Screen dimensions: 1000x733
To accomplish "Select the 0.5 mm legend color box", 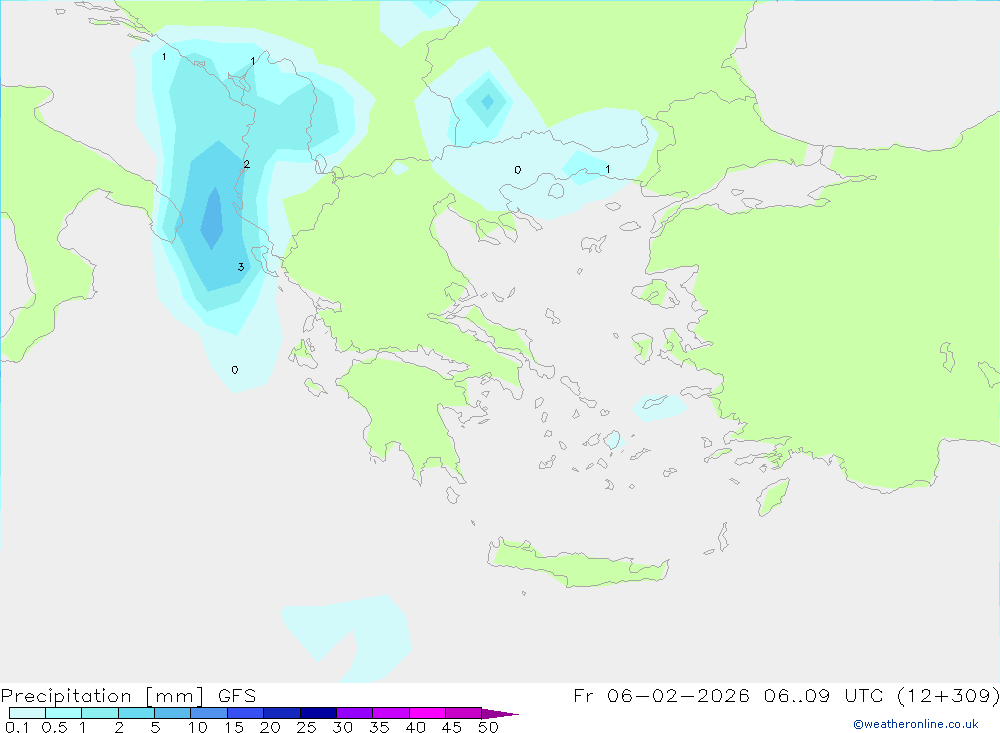I will (x=64, y=713).
